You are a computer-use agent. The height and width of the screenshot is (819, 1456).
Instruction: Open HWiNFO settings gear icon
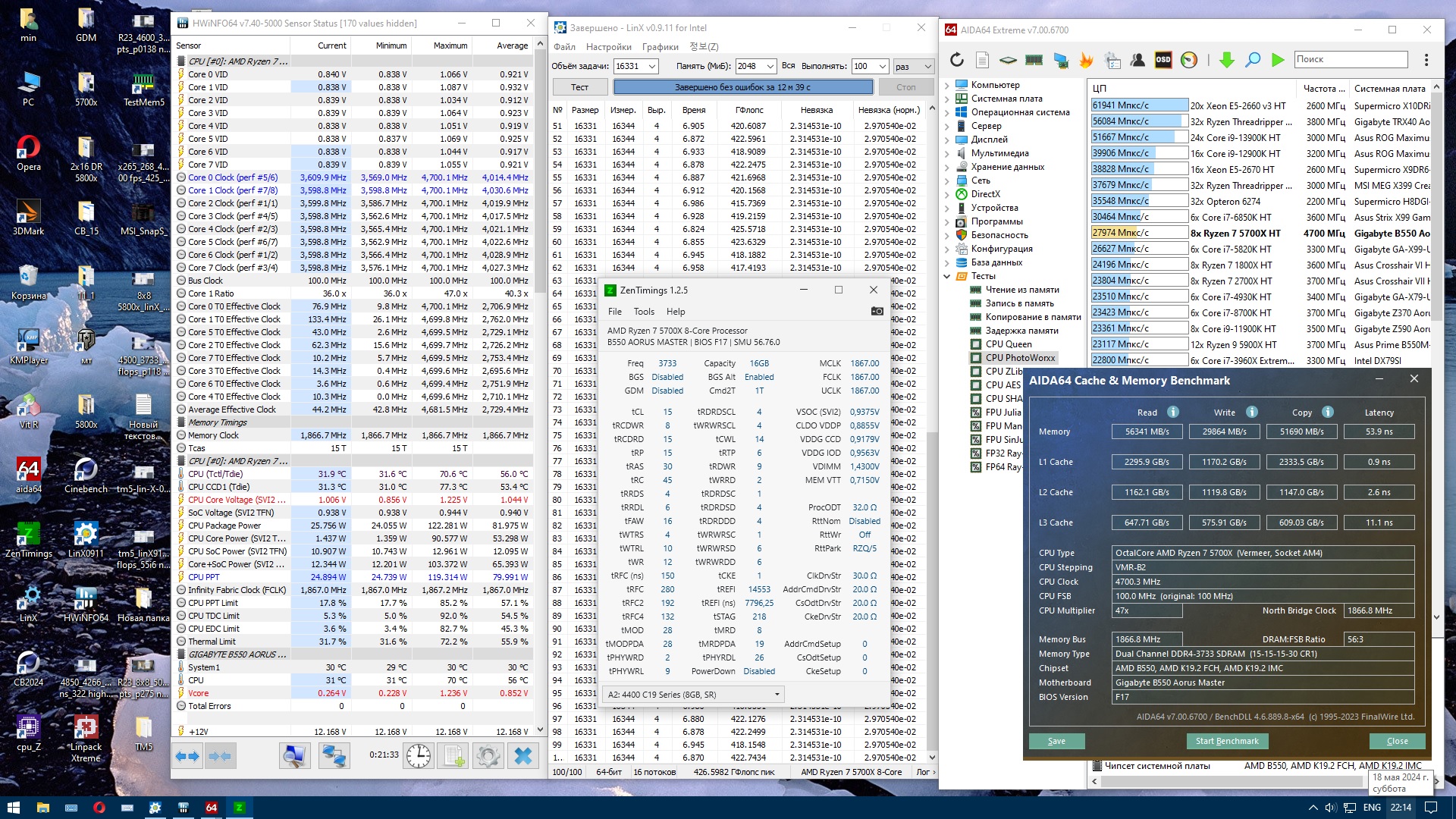[488, 755]
